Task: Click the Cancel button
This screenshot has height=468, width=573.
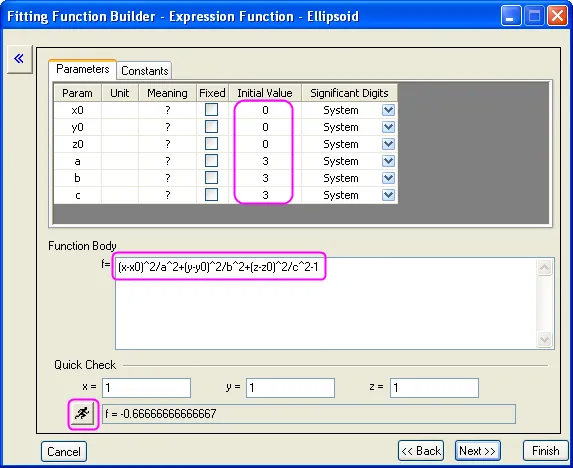Action: (64, 452)
